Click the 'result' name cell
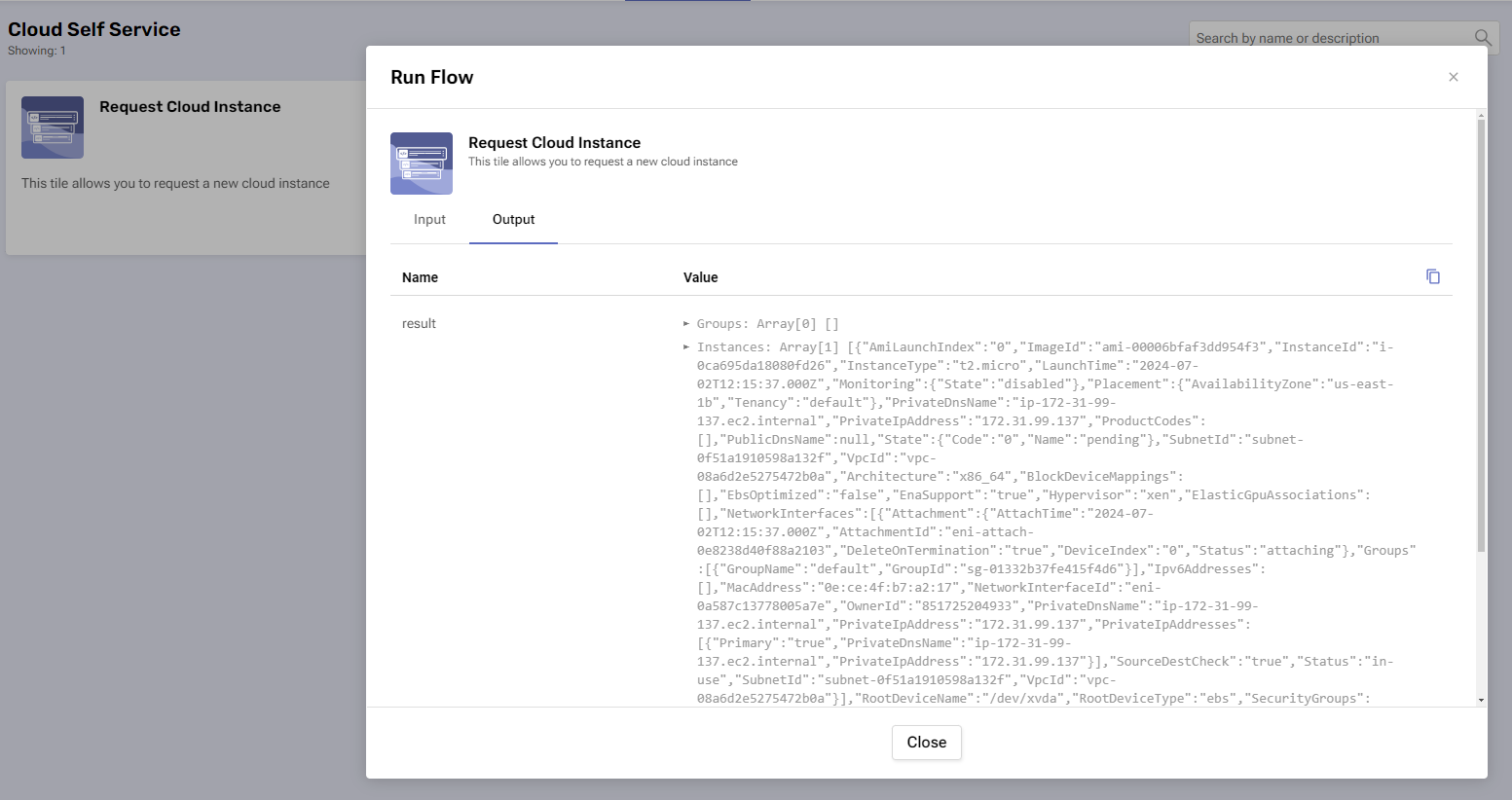1512x800 pixels. point(419,324)
